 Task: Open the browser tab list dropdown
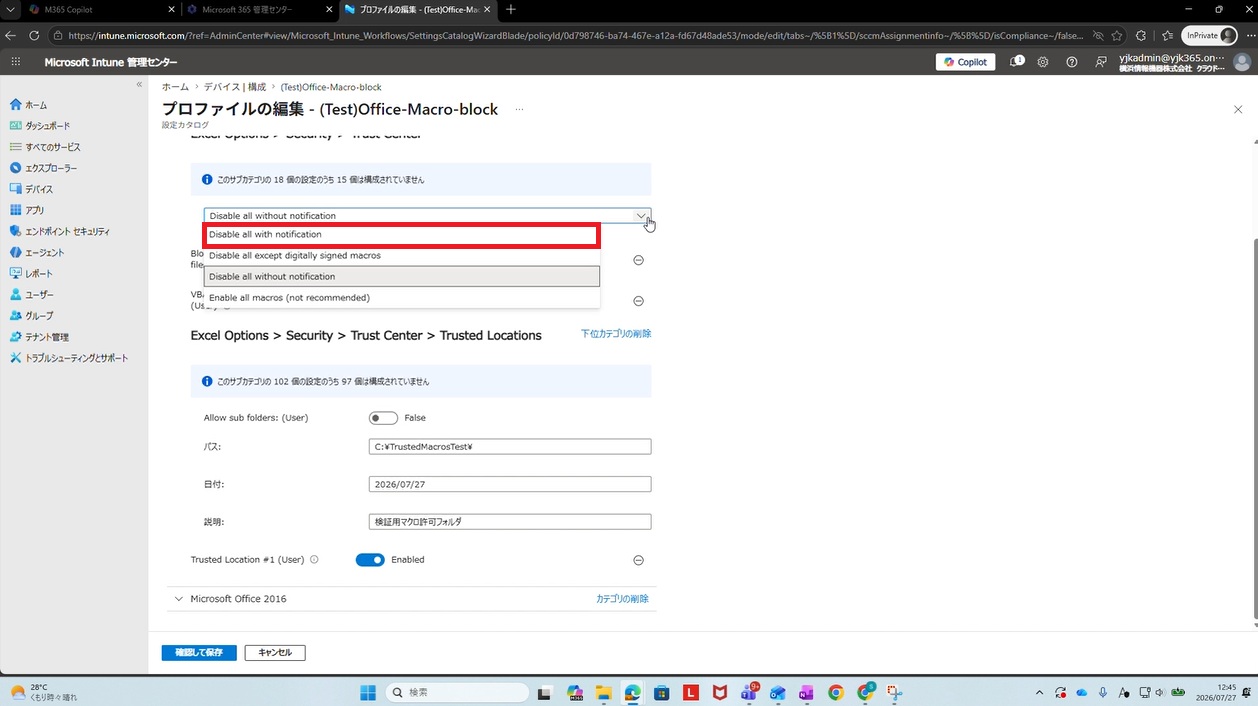(x=11, y=9)
